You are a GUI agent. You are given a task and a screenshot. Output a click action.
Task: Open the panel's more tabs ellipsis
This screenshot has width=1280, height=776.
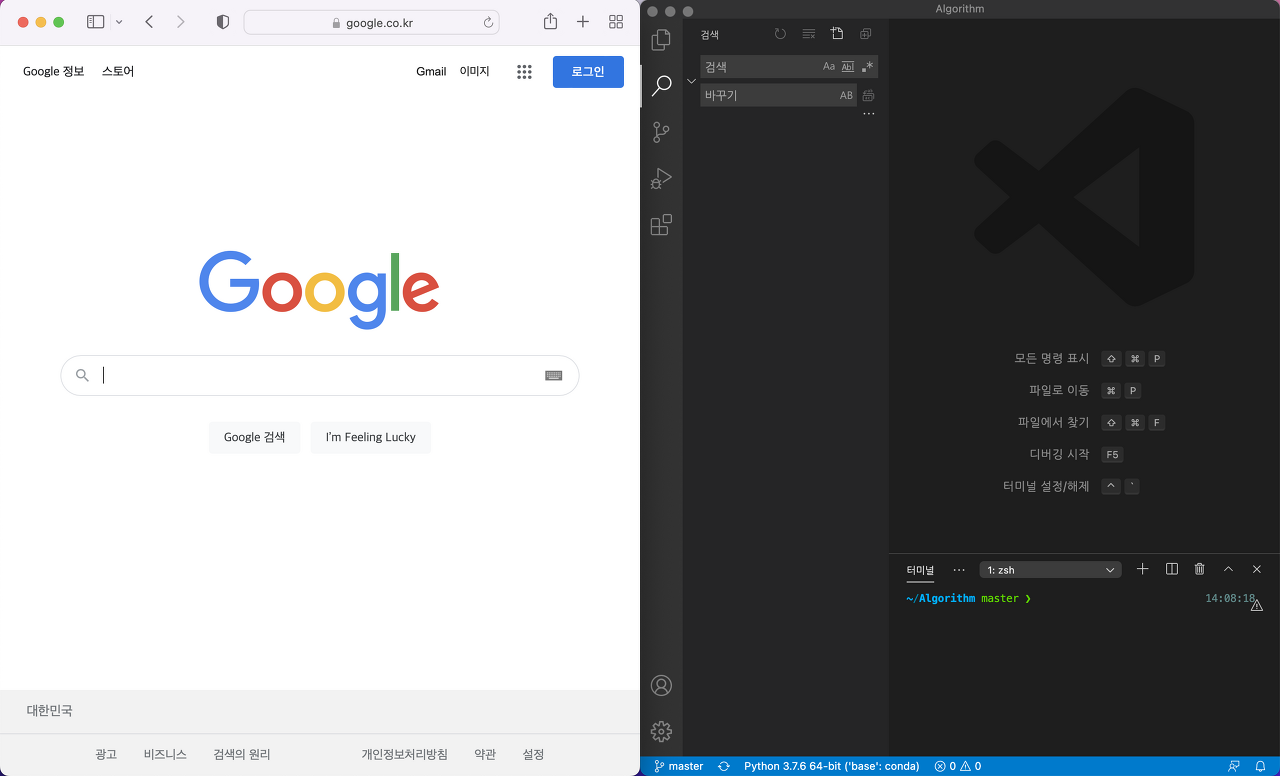(x=959, y=570)
